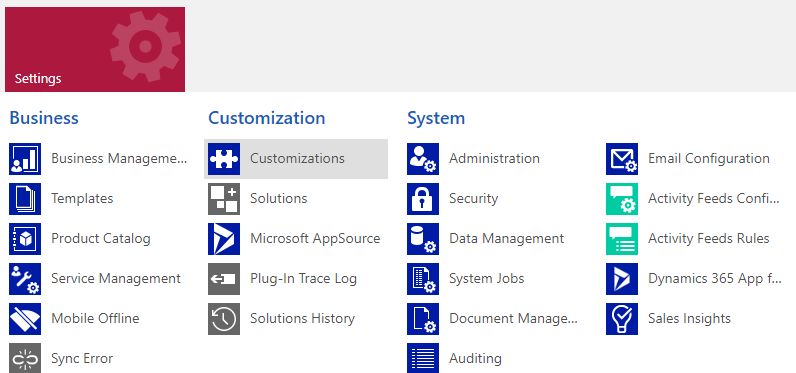Click the Security padlock icon
This screenshot has height=373, width=796.
coord(423,199)
